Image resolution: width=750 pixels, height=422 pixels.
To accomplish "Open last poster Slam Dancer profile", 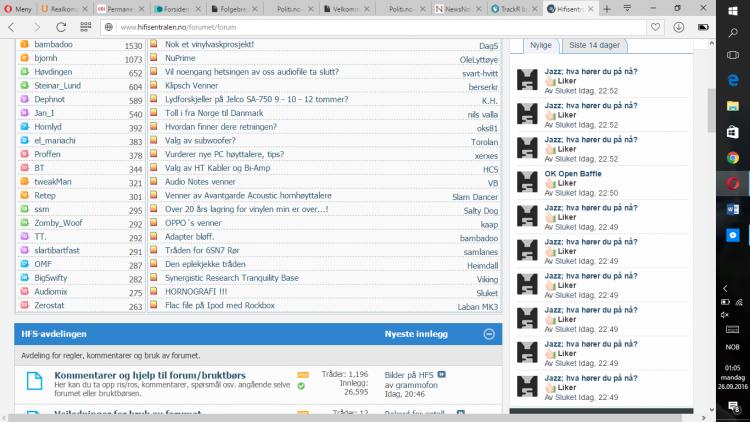I will (475, 197).
